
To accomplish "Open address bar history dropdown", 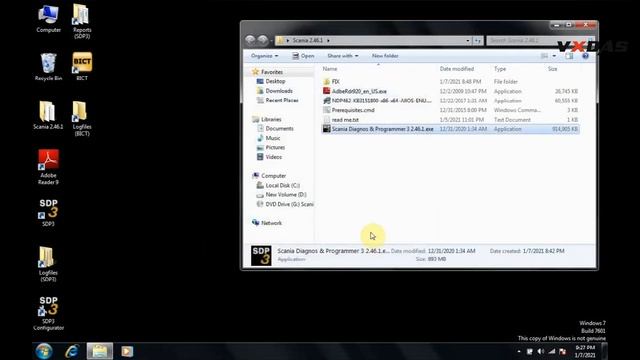I will tap(467, 40).
